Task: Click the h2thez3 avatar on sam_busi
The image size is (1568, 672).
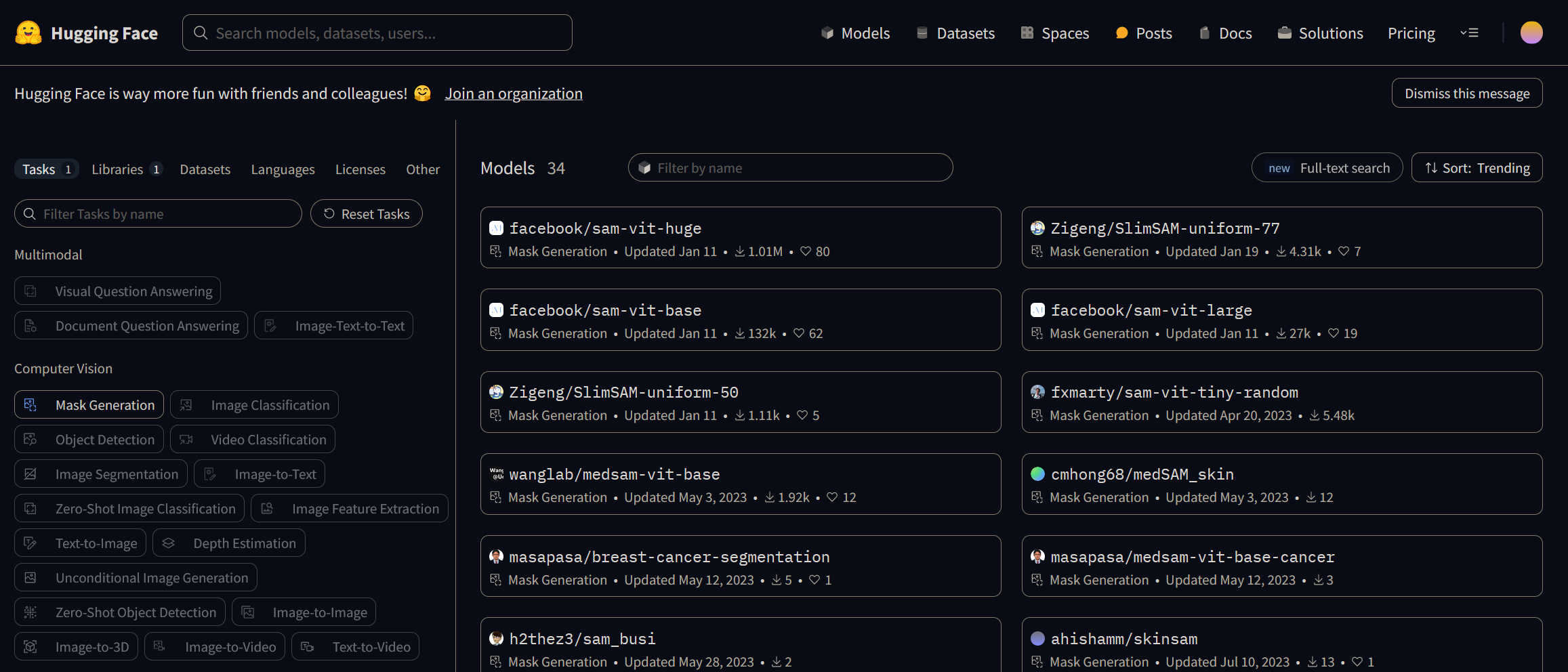Action: point(497,639)
